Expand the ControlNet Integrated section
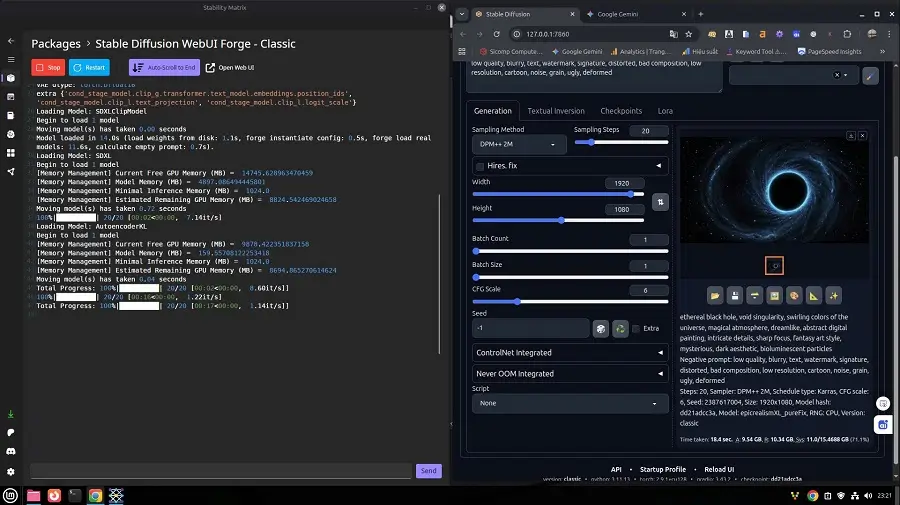Viewport: 900px width, 505px height. [x=570, y=352]
